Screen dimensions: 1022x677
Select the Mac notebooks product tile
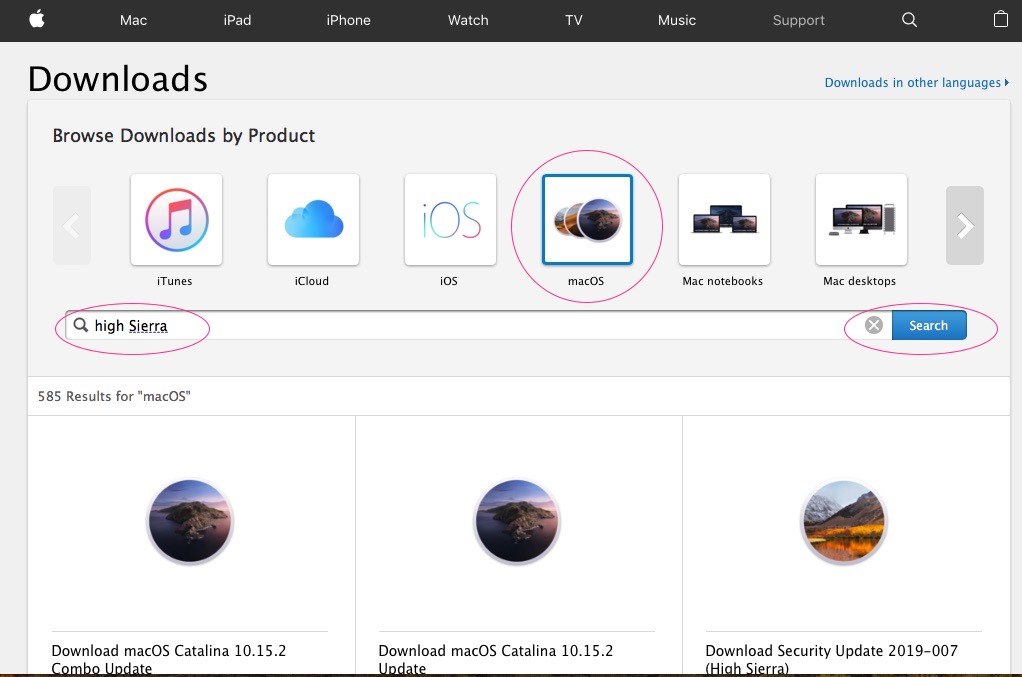point(724,220)
